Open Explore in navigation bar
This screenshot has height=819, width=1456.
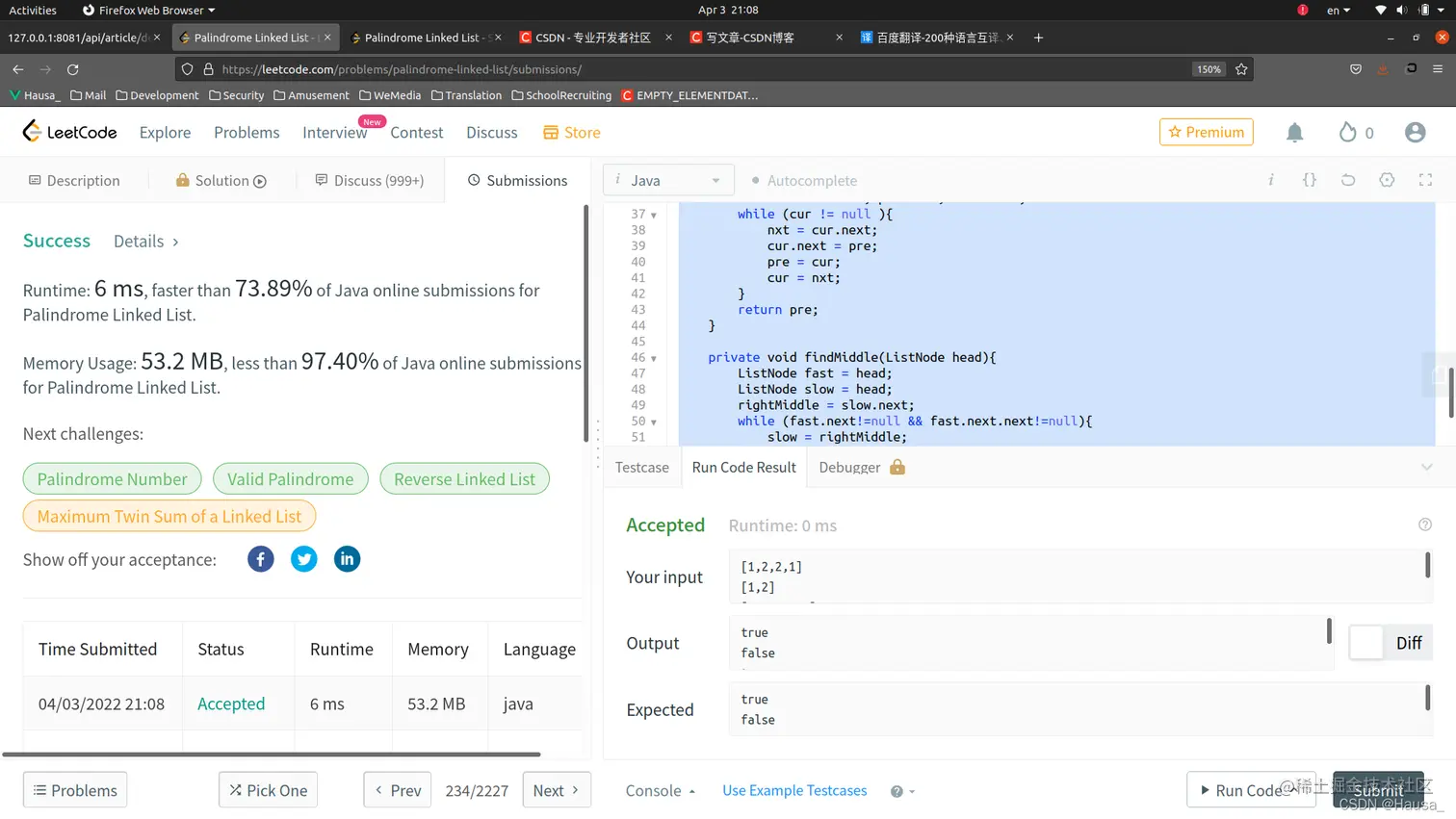coord(165,132)
